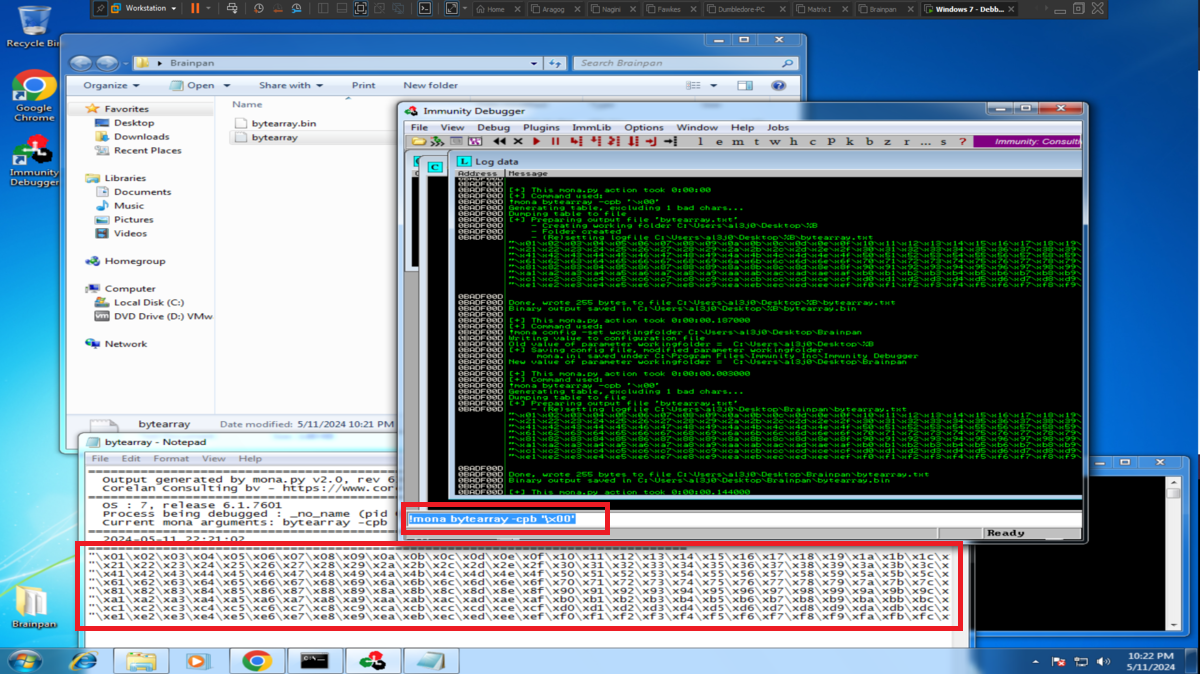Viewport: 1200px width, 674px height.
Task: Select Homegroup in Explorer sidebar
Action: point(135,261)
